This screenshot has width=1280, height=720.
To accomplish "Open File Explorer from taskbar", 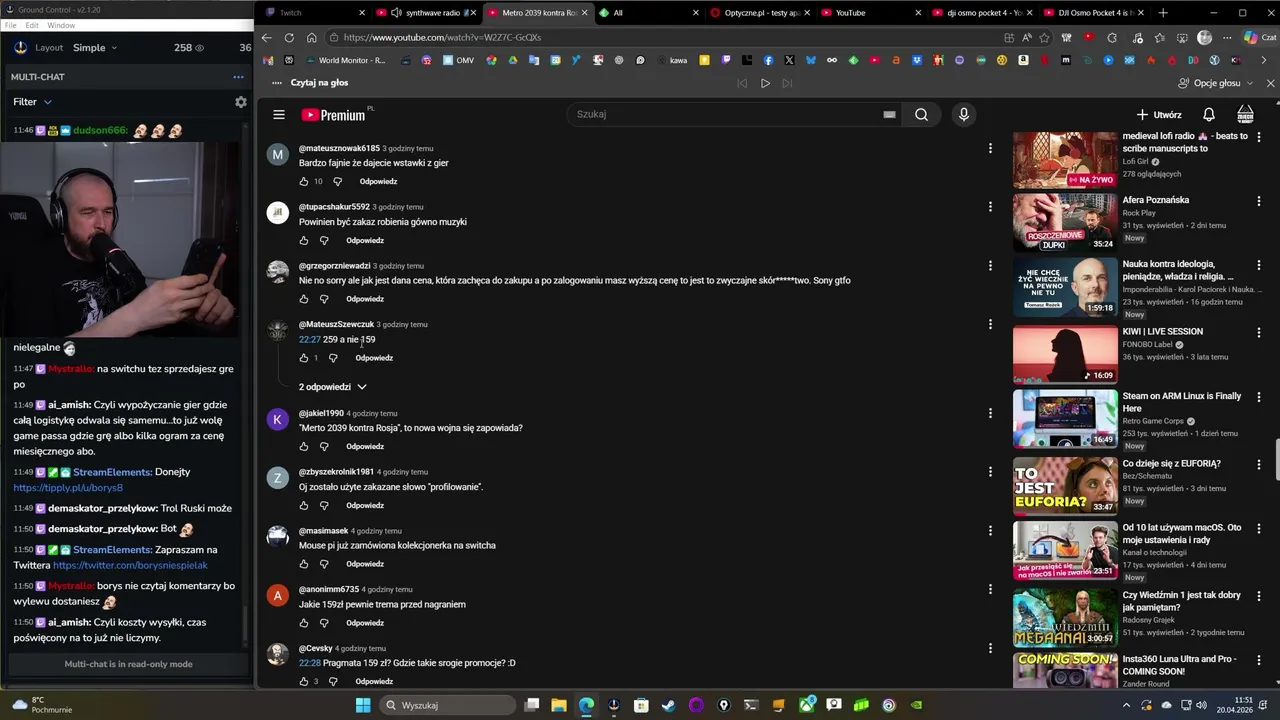I will coord(559,705).
